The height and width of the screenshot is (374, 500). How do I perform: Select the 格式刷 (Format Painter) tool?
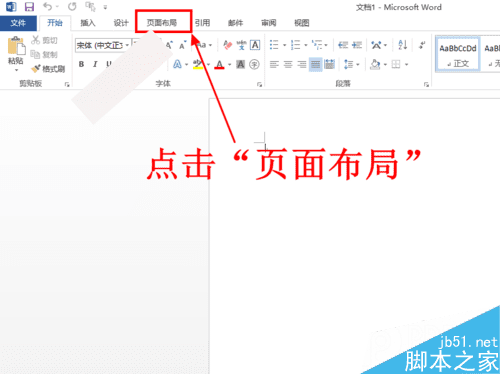pos(48,69)
